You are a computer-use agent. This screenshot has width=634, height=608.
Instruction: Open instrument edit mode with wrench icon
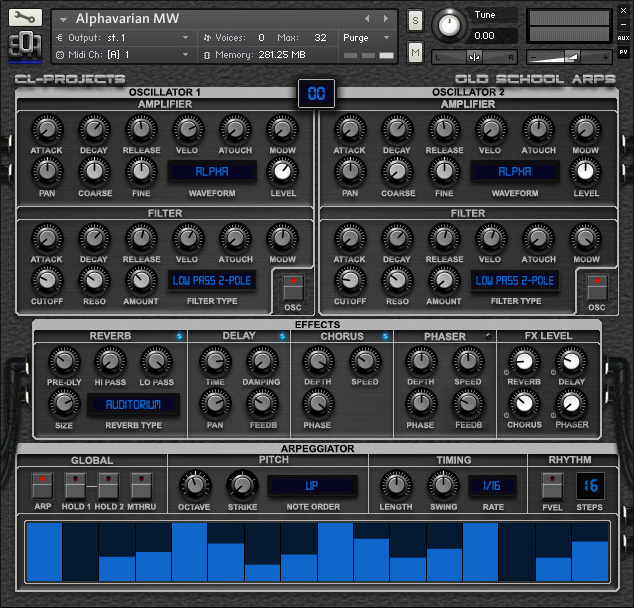(x=26, y=18)
